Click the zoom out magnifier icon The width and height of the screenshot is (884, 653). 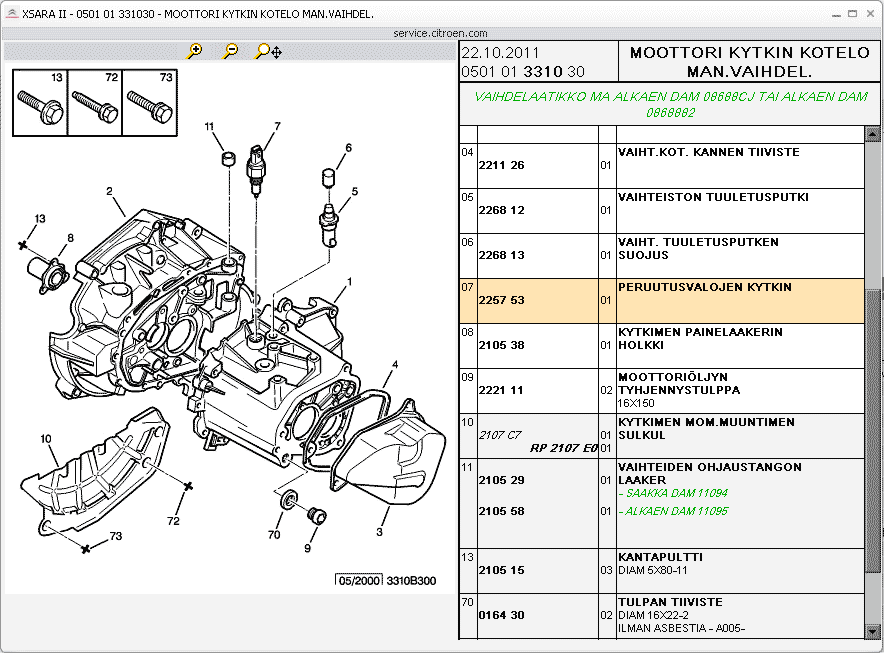click(x=230, y=51)
